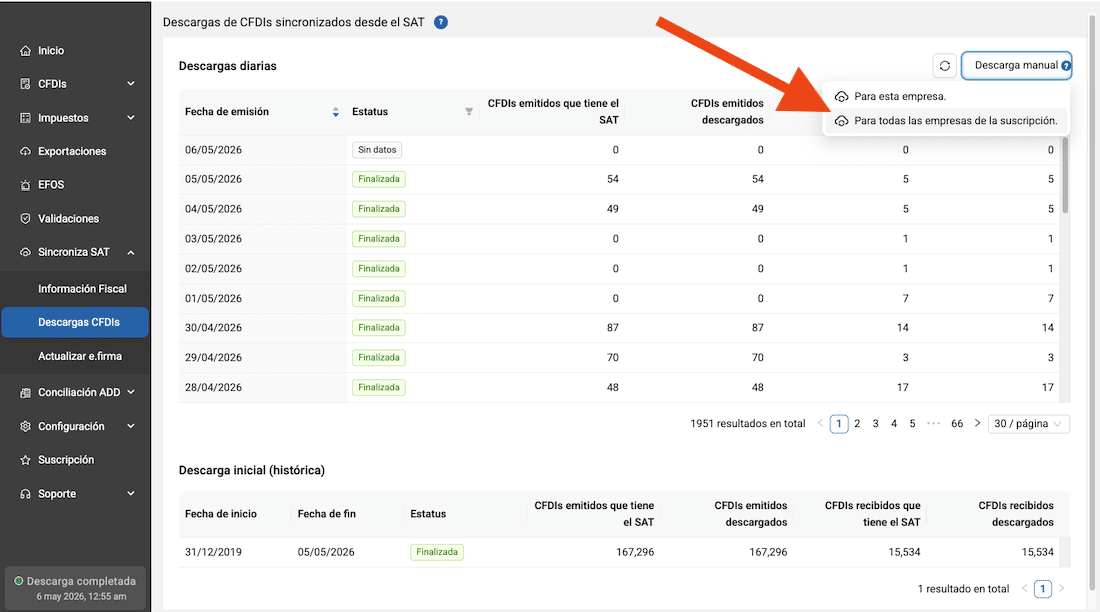Click historical start date 31/12/2019
This screenshot has width=1100, height=612.
click(x=213, y=552)
